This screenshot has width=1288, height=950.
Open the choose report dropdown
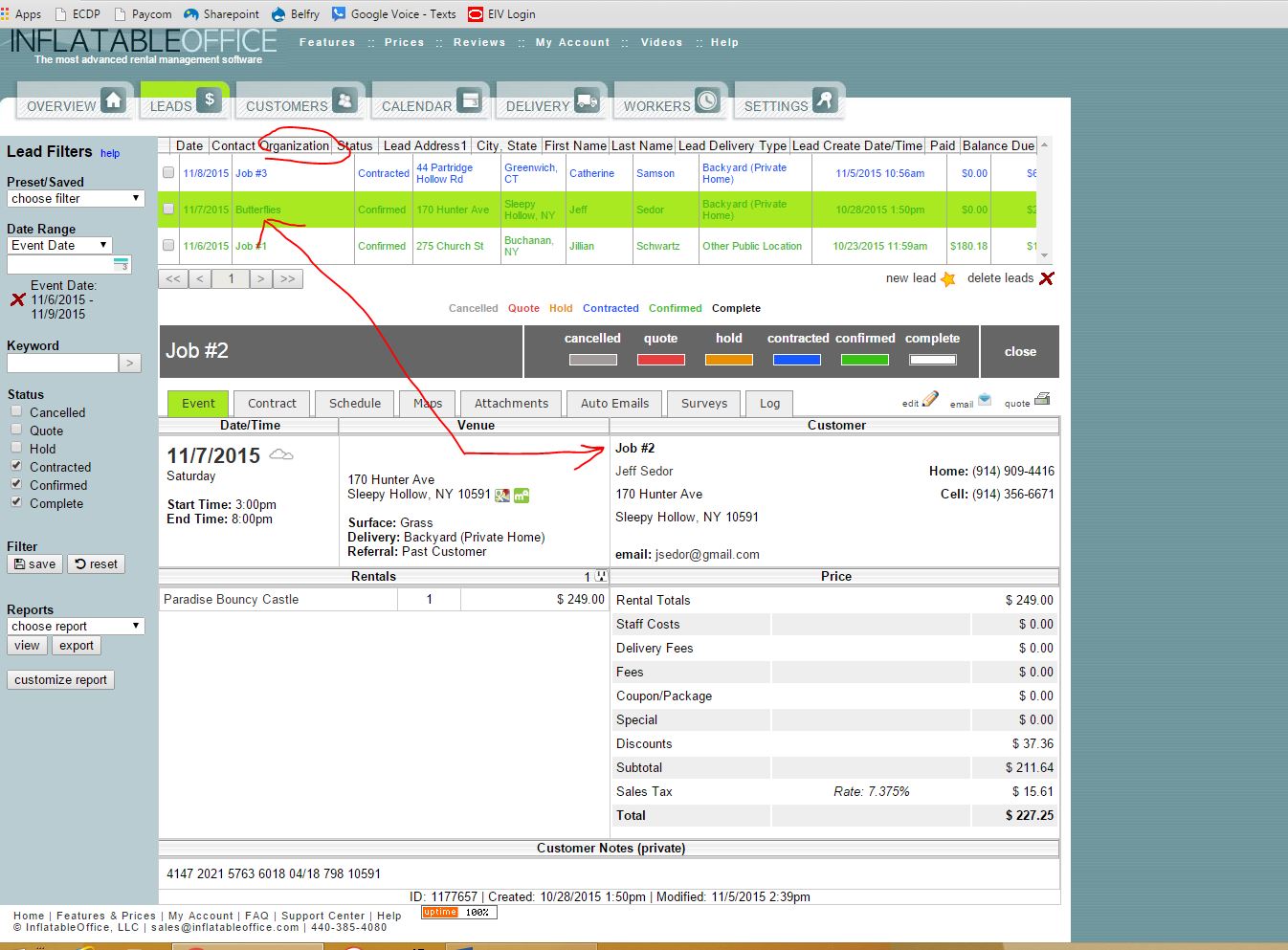pos(76,626)
